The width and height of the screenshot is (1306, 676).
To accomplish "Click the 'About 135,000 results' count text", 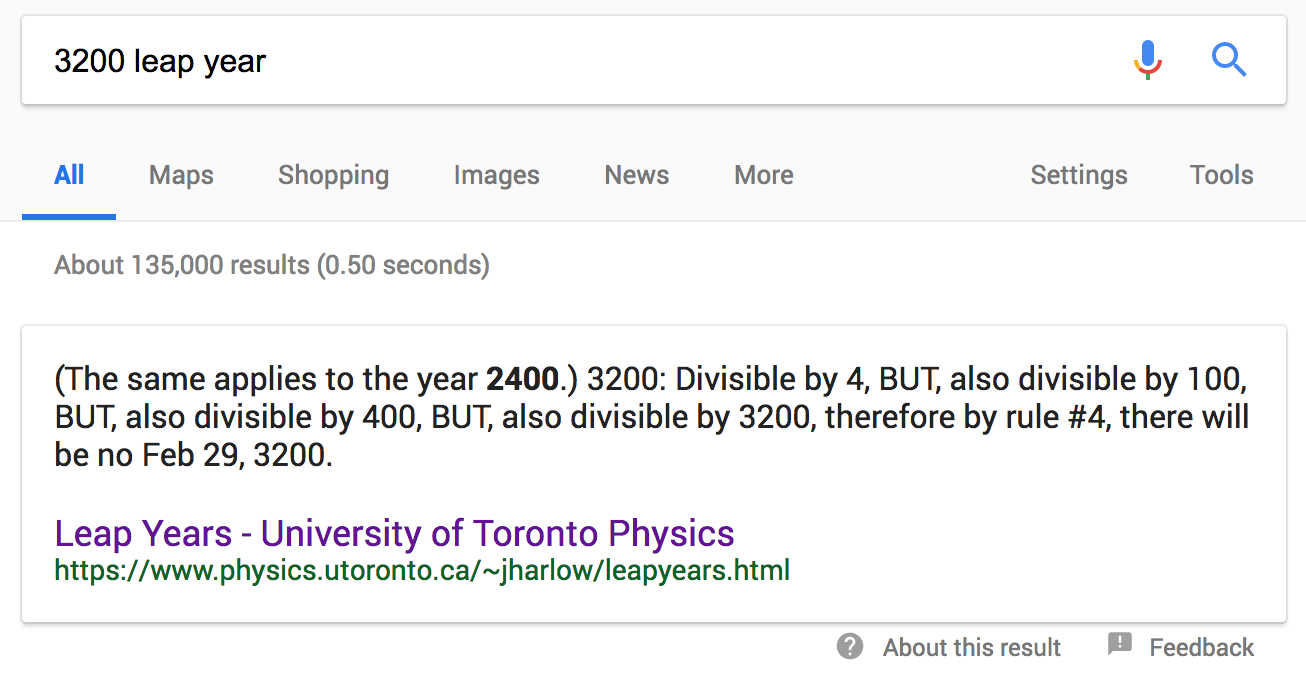I will coord(271,265).
